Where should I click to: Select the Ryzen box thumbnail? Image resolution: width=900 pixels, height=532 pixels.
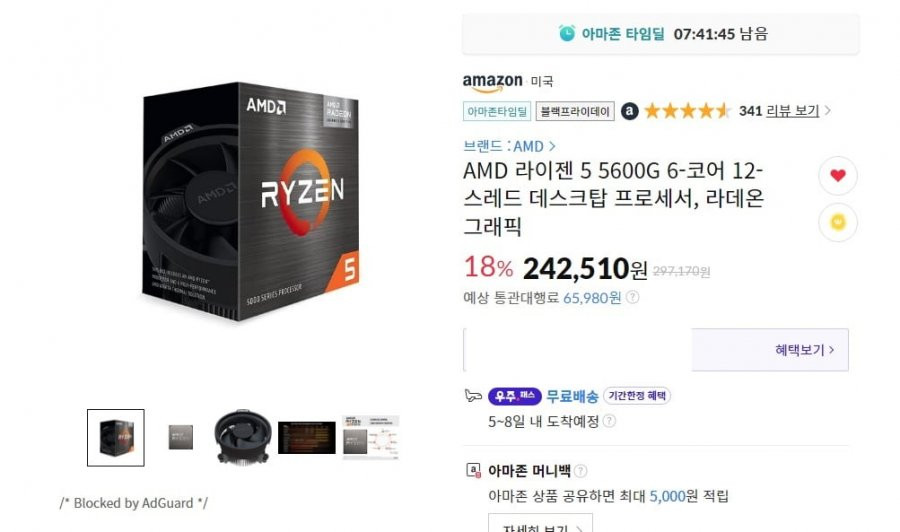(116, 438)
